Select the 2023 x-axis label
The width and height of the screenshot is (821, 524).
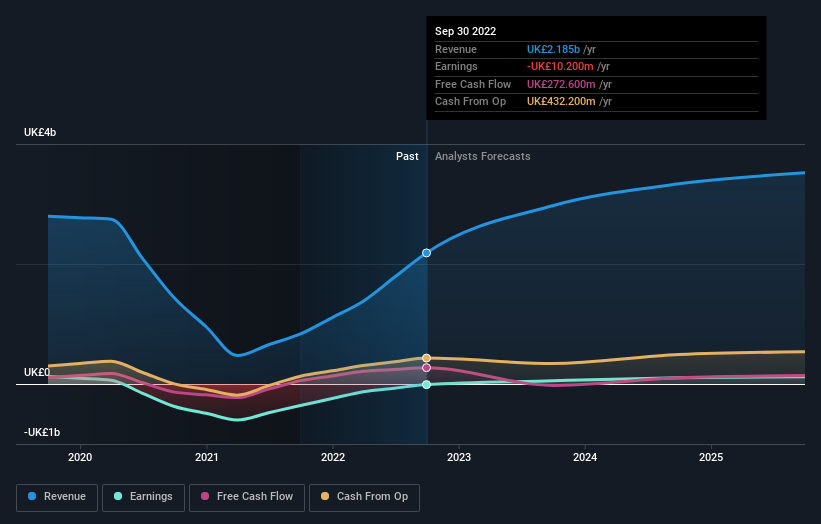[459, 458]
